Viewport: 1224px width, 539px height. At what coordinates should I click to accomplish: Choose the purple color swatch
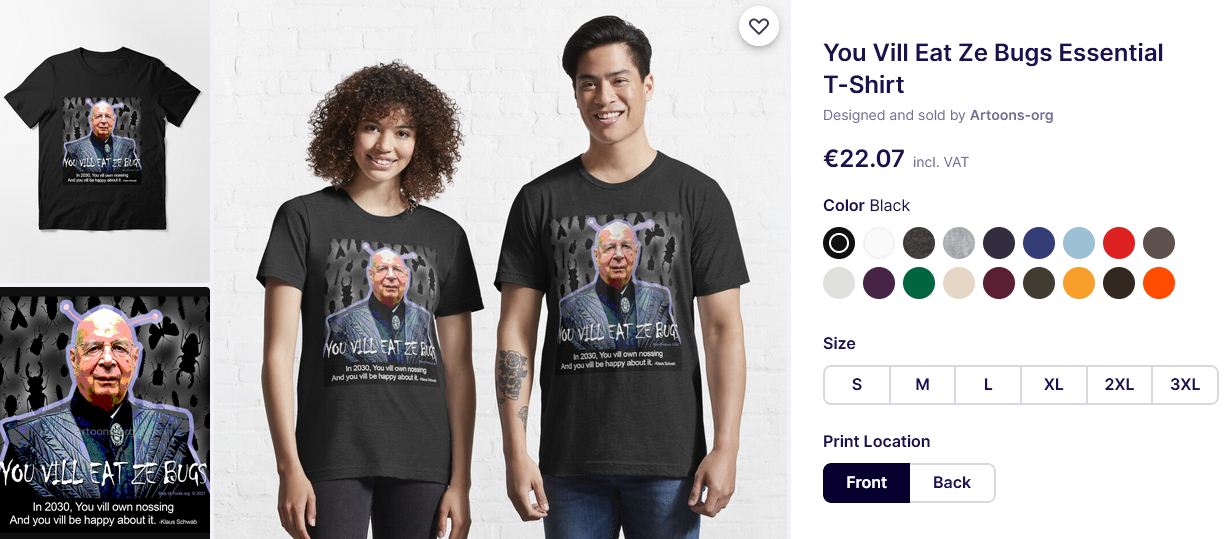click(879, 283)
